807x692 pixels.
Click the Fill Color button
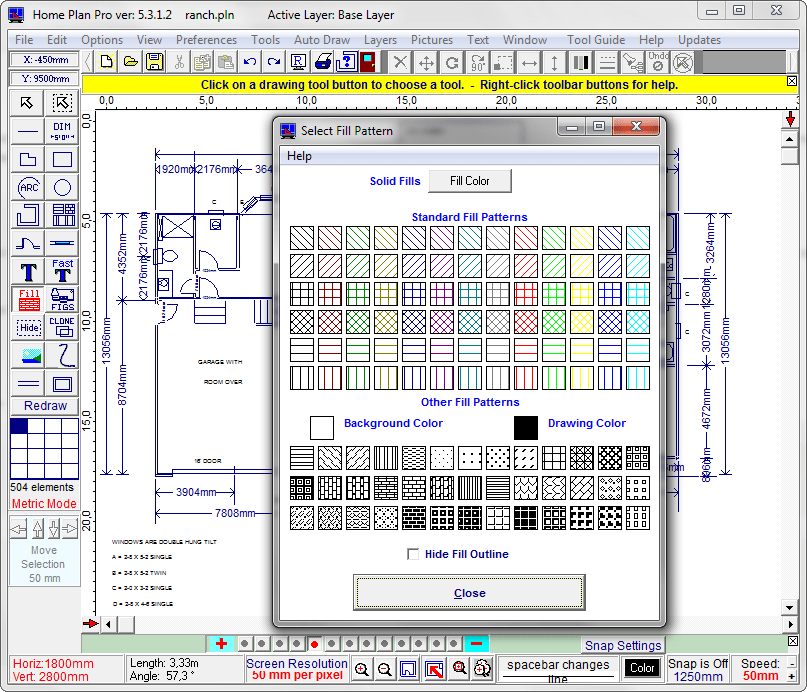tap(469, 181)
